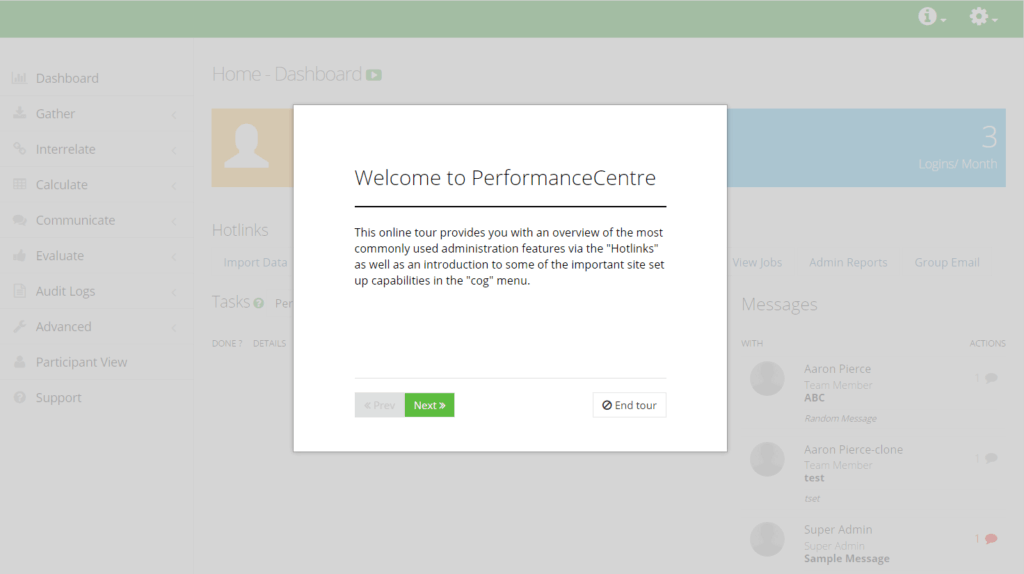Click the Support question icon
This screenshot has width=1024, height=574.
click(x=20, y=397)
